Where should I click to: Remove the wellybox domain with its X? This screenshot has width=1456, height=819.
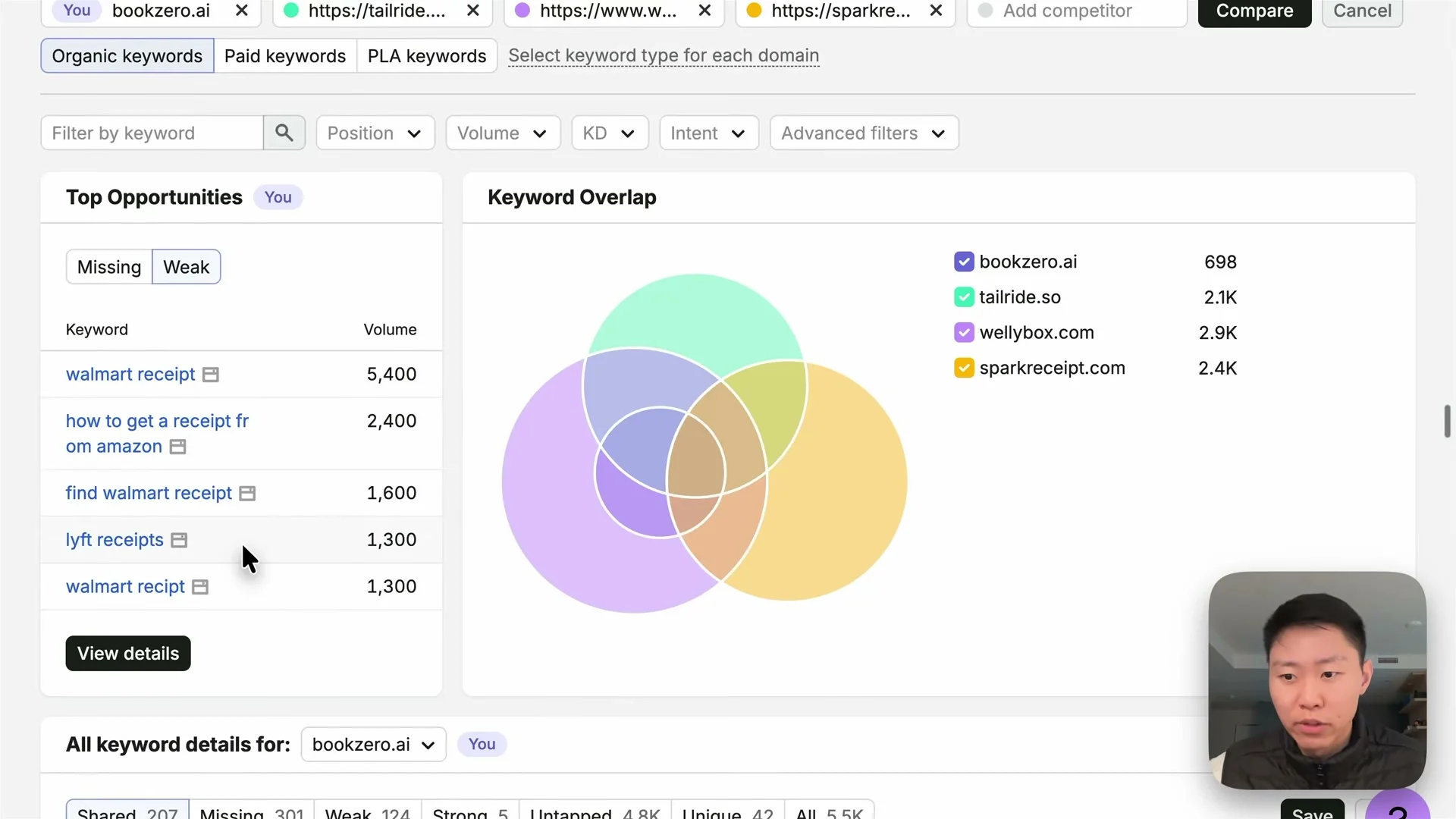pyautogui.click(x=705, y=11)
